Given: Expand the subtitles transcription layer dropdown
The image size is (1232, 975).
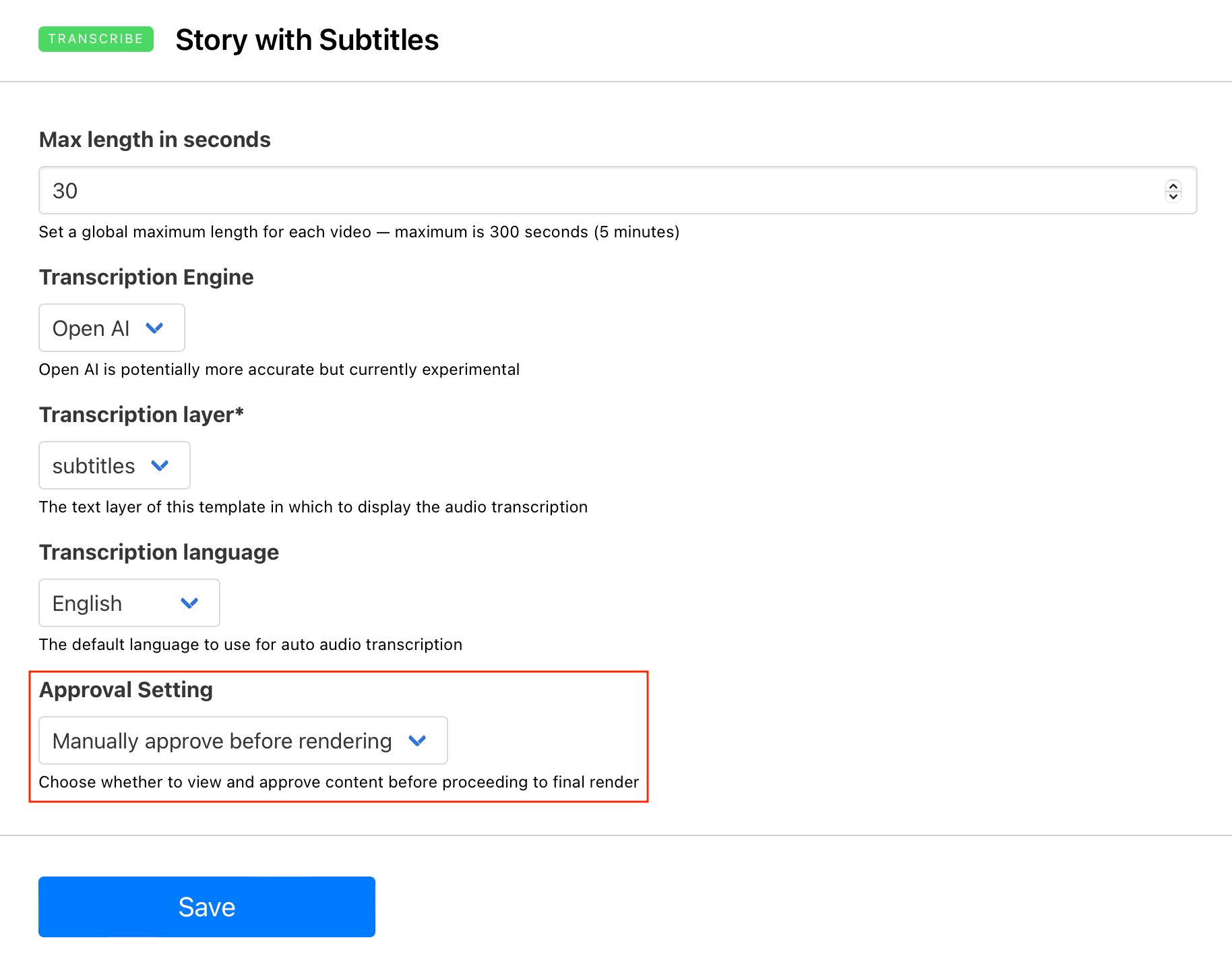Looking at the screenshot, I should [x=115, y=466].
